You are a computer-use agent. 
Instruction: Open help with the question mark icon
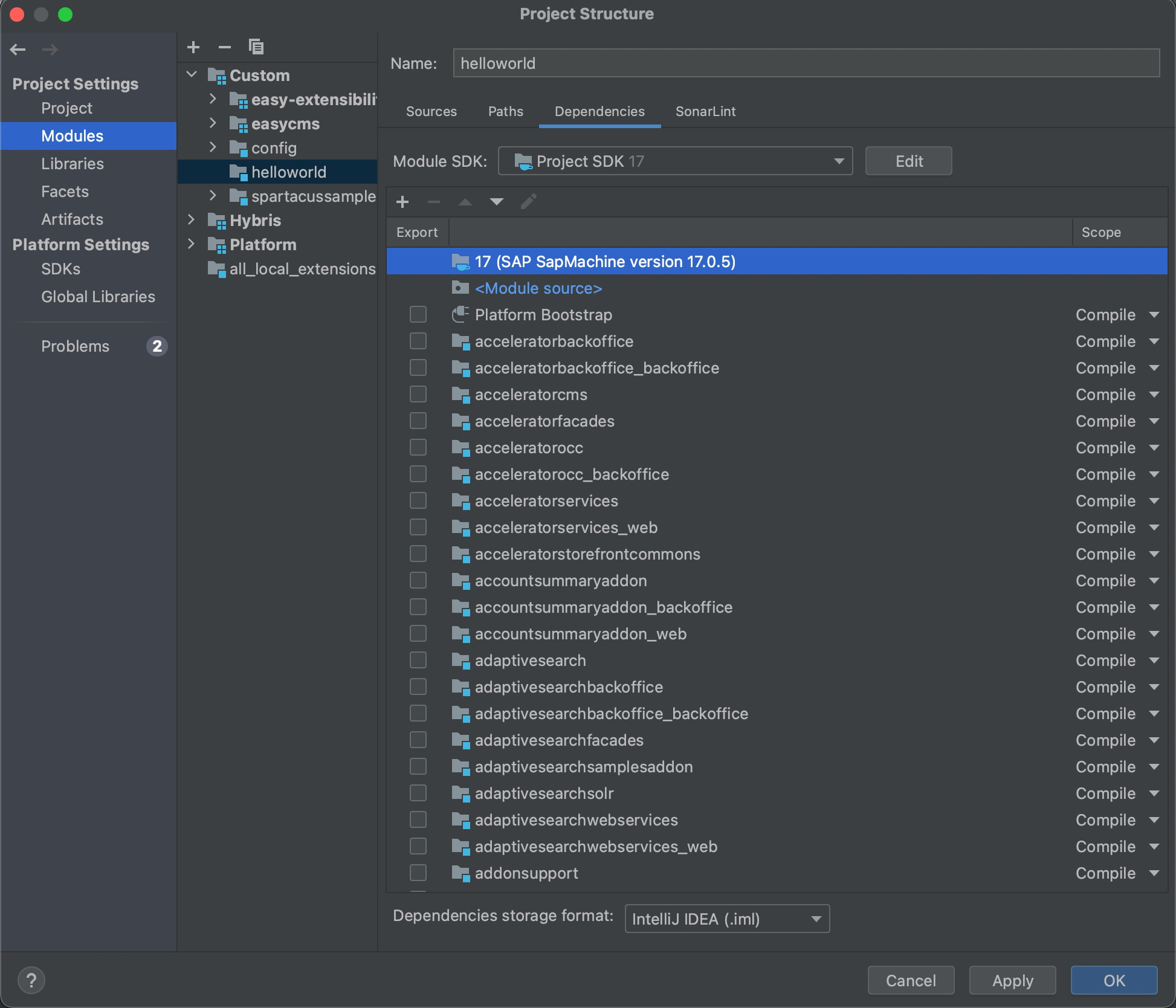tap(31, 980)
